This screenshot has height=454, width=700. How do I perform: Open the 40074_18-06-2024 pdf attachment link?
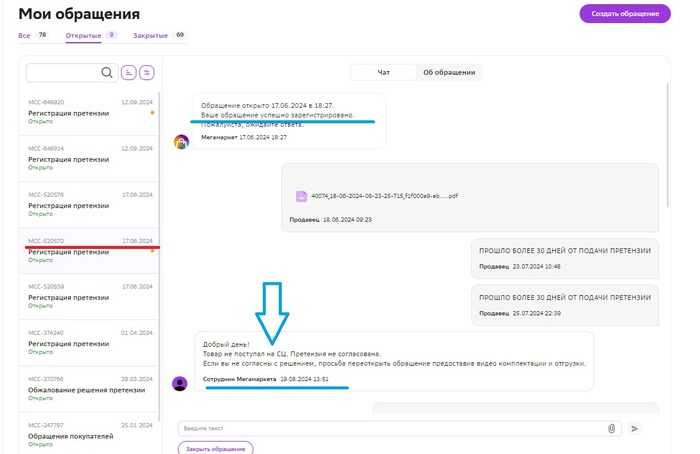tap(384, 196)
